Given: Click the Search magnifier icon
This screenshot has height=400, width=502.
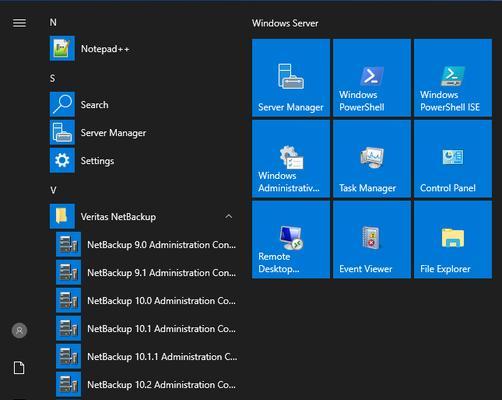Looking at the screenshot, I should click(x=62, y=105).
